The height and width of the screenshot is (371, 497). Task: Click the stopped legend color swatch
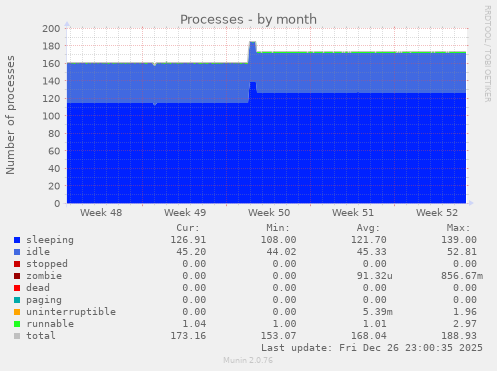17,264
